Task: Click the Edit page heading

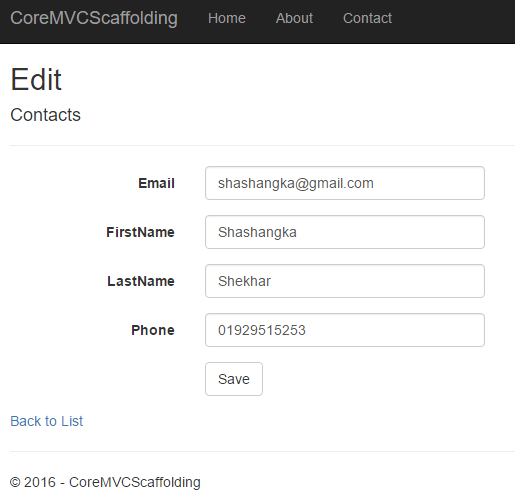Action: (36, 79)
